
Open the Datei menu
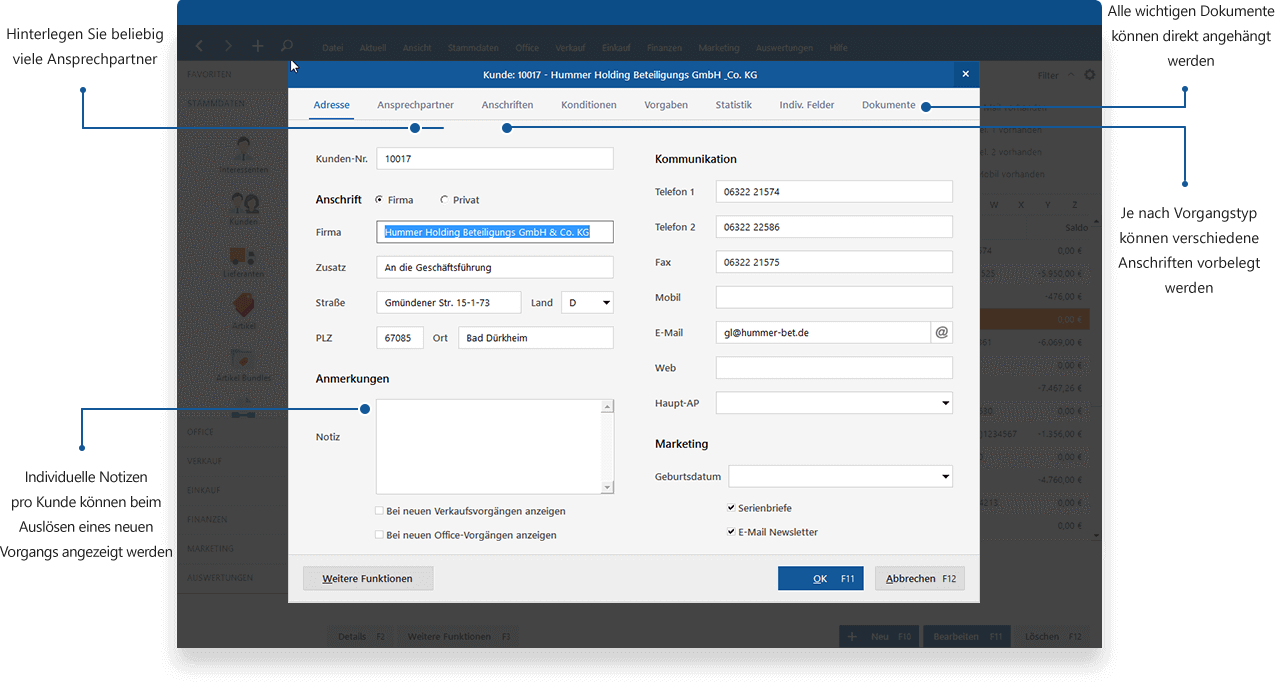333,48
